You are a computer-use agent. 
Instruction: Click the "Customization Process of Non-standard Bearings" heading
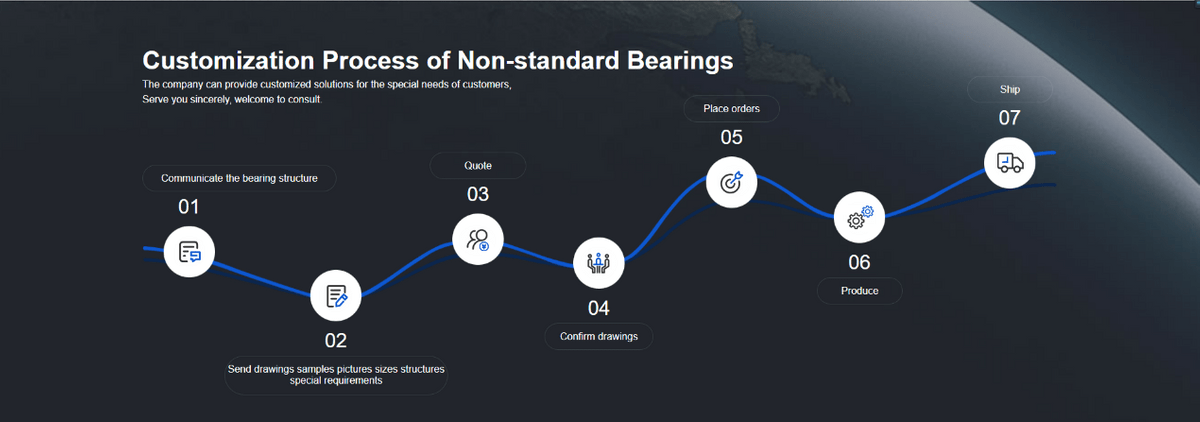438,60
